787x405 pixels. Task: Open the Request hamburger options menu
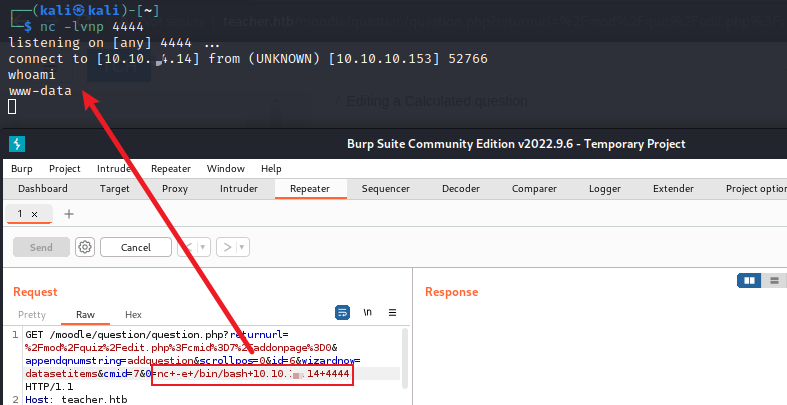(392, 312)
